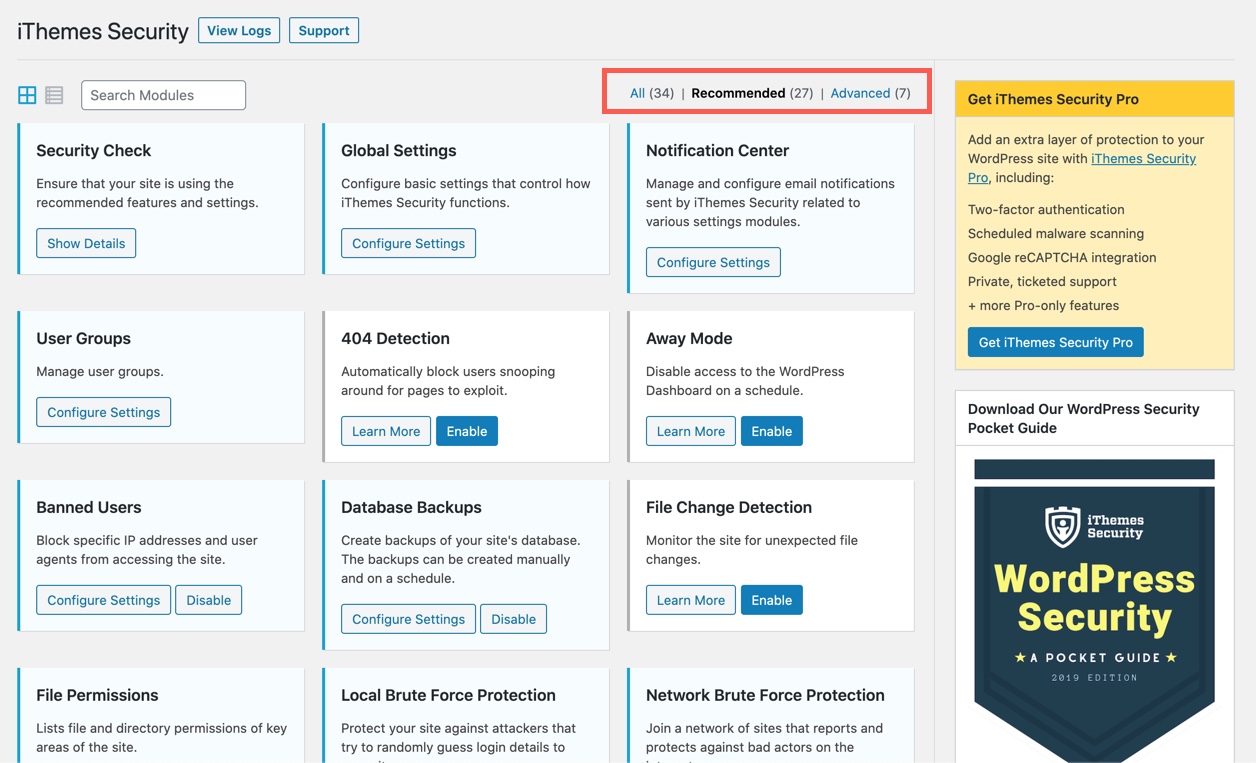This screenshot has width=1256, height=763.
Task: Select the Recommended modules filter
Action: click(738, 93)
